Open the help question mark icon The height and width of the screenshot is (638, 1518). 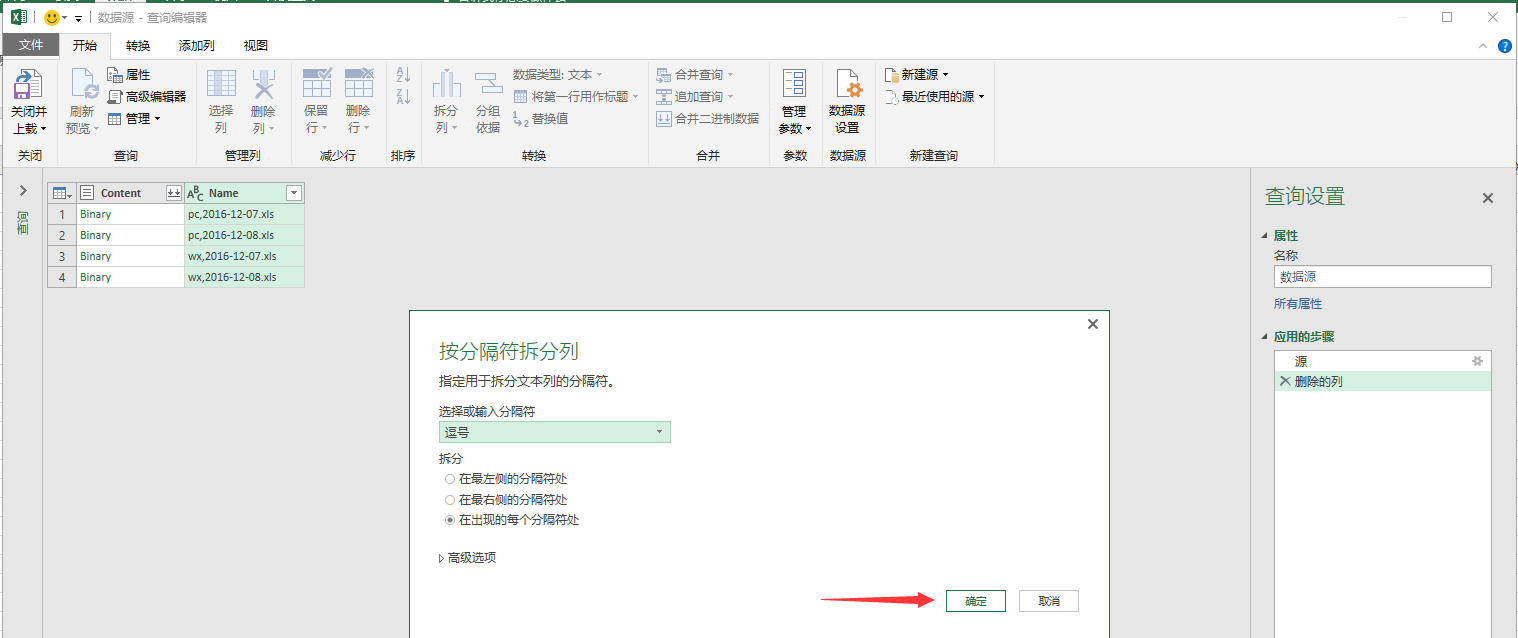tap(1505, 46)
